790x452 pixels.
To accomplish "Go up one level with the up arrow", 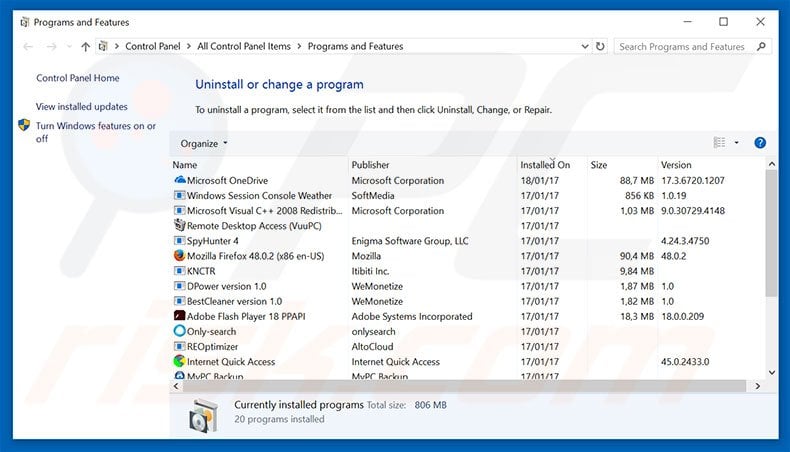I will point(86,47).
